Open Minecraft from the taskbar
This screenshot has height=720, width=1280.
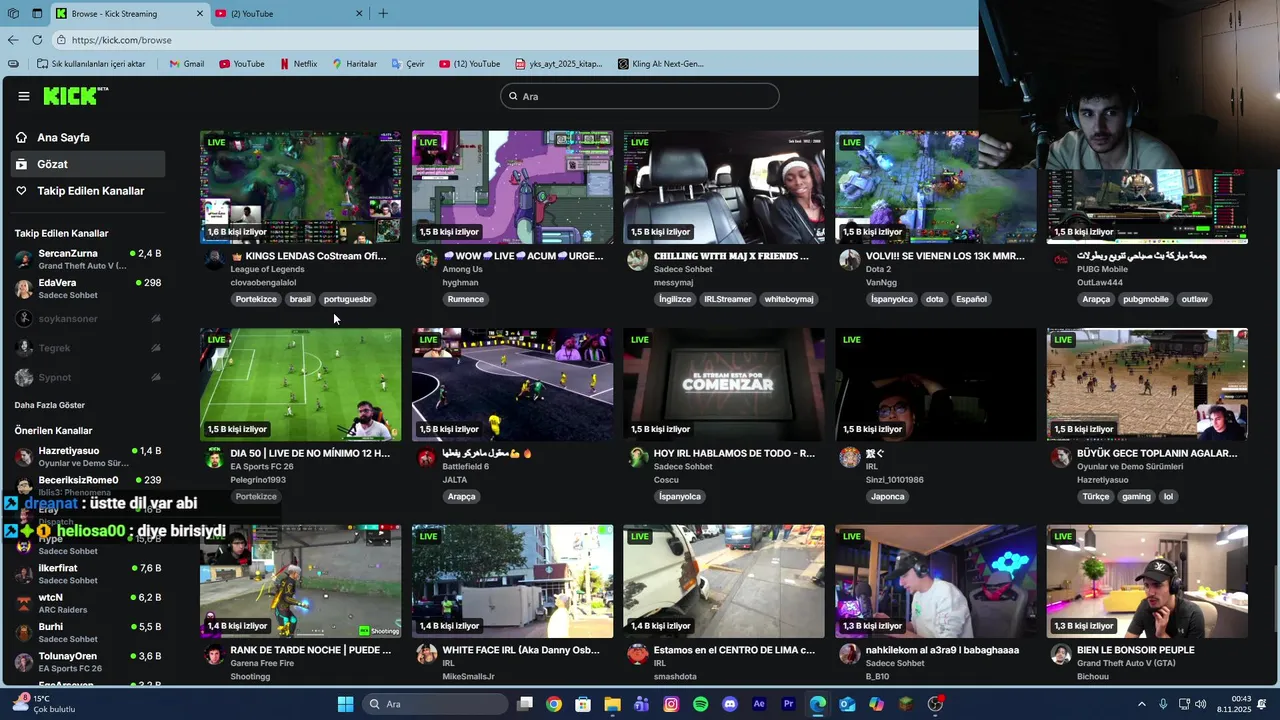point(905,704)
